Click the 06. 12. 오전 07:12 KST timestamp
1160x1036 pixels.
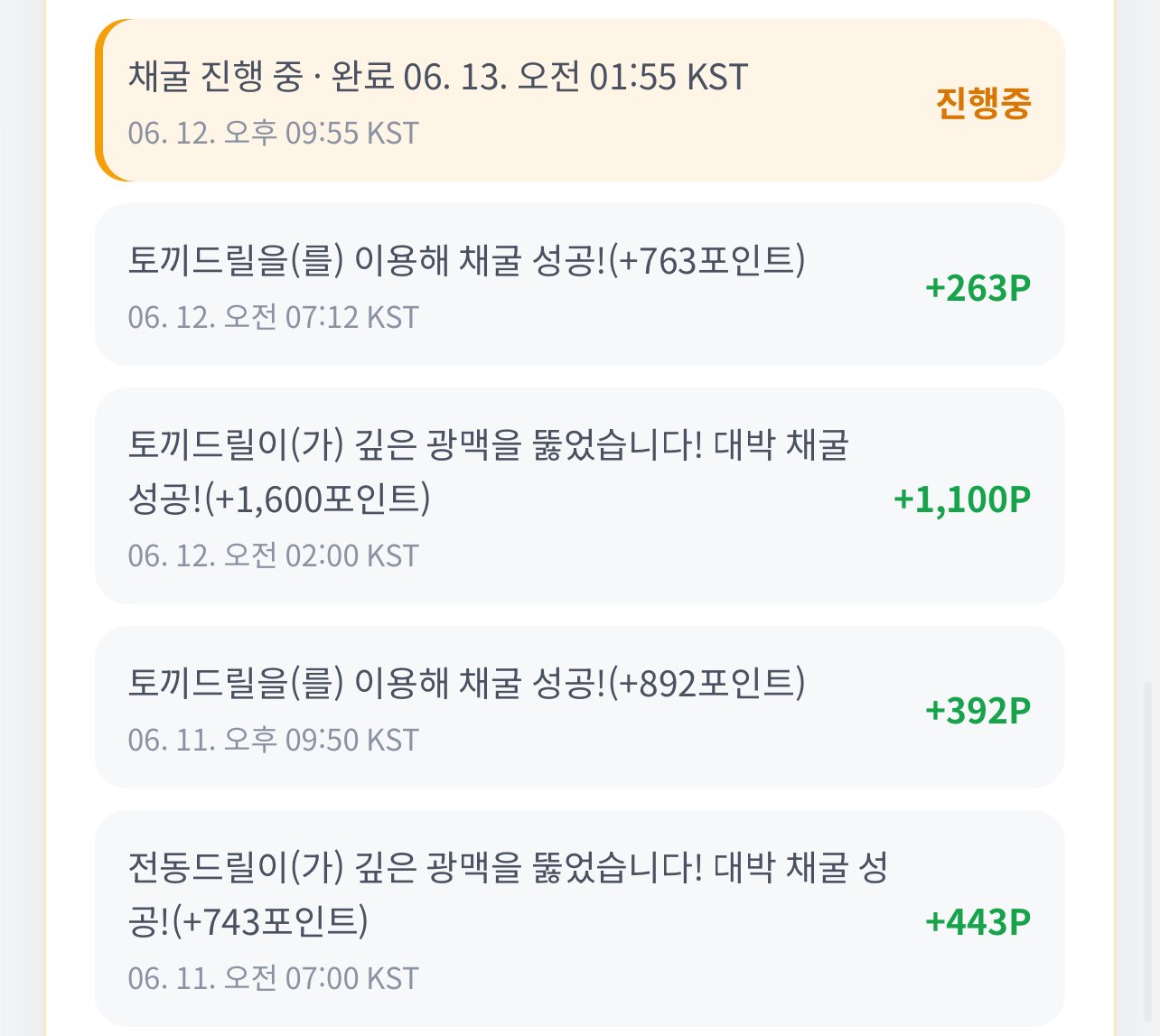pos(274,318)
